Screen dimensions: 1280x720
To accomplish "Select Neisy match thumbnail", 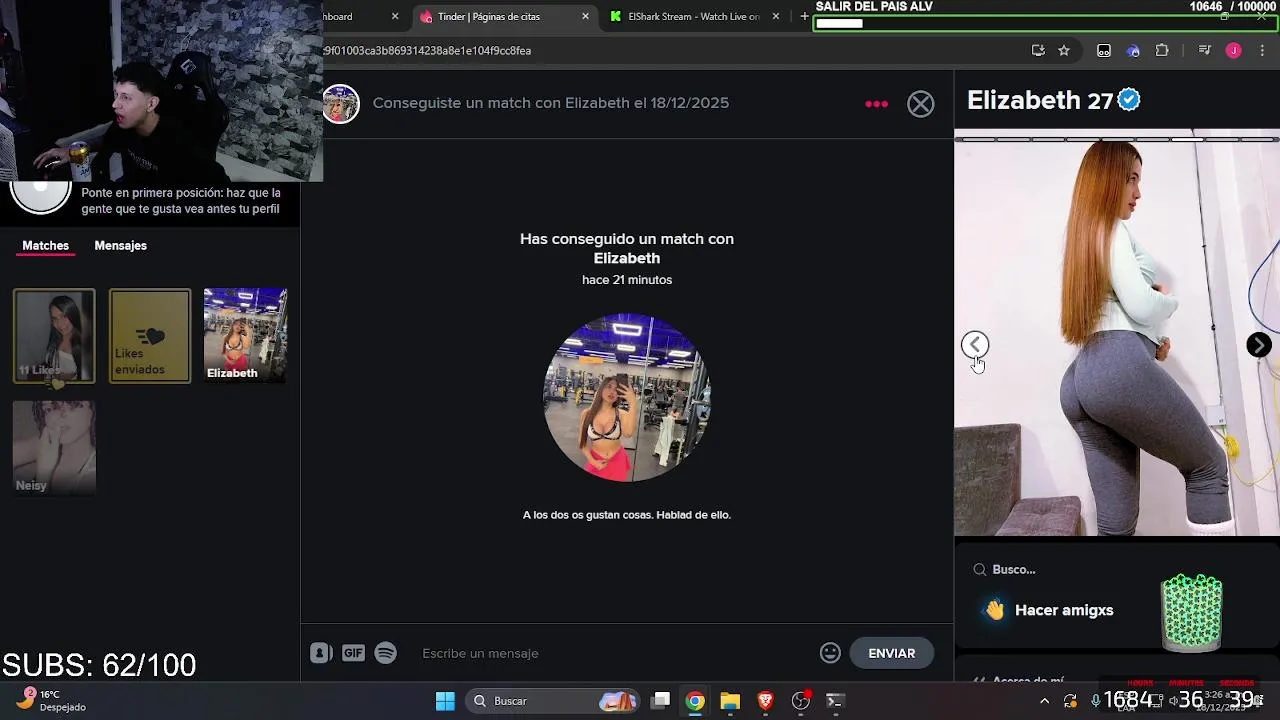I will 54,448.
